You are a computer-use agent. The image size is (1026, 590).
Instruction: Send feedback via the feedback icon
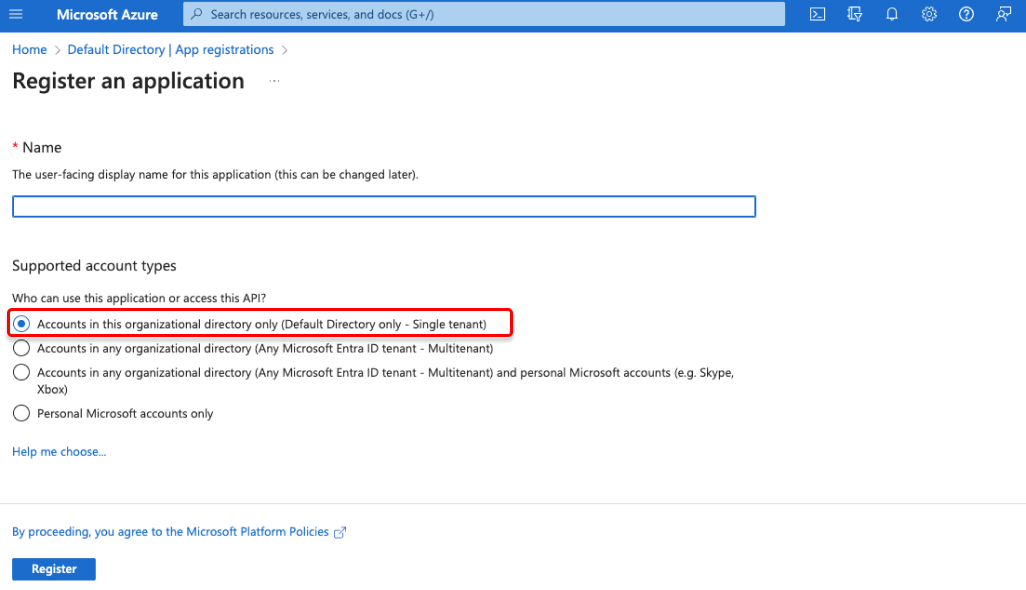point(1002,14)
